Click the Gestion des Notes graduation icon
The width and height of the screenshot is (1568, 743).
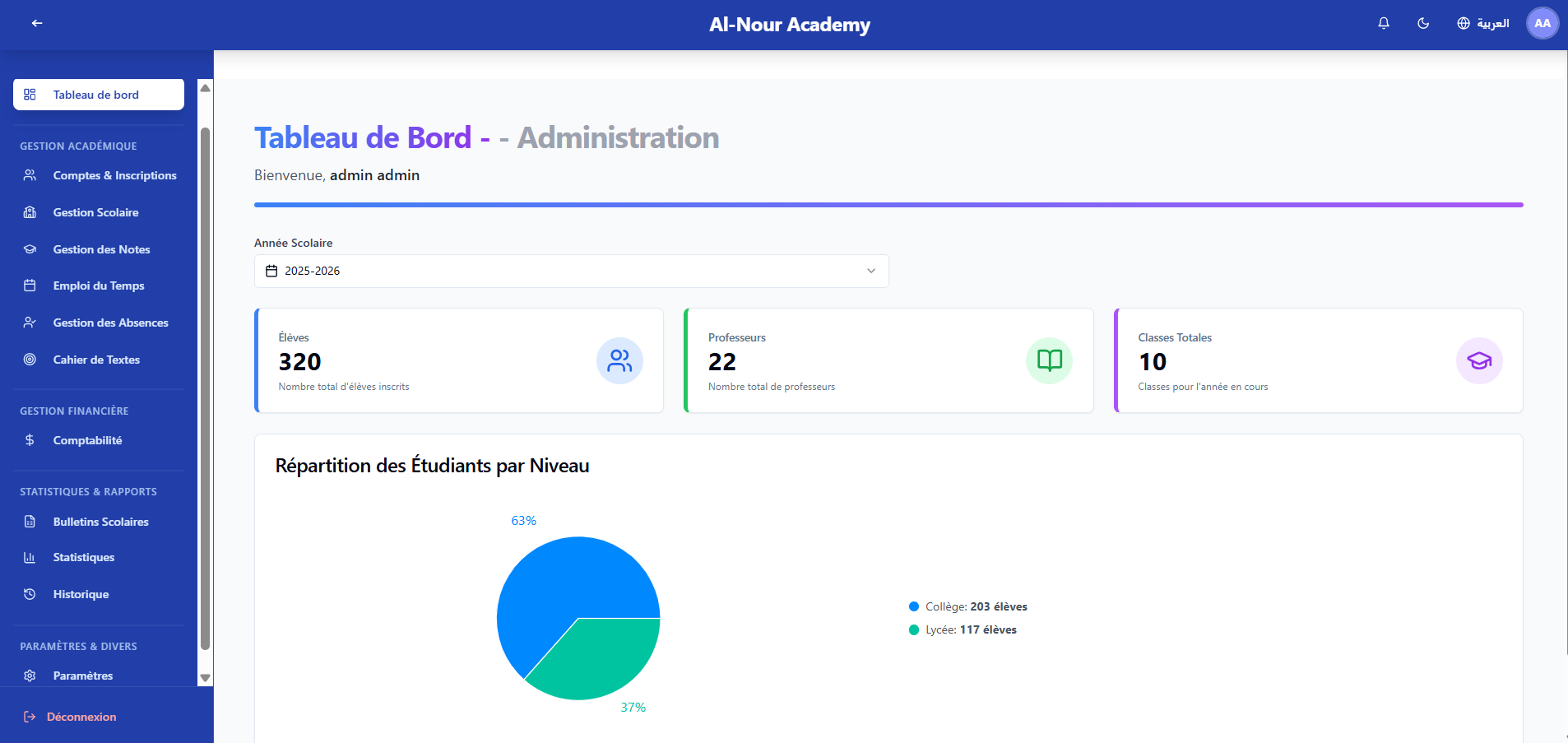30,249
